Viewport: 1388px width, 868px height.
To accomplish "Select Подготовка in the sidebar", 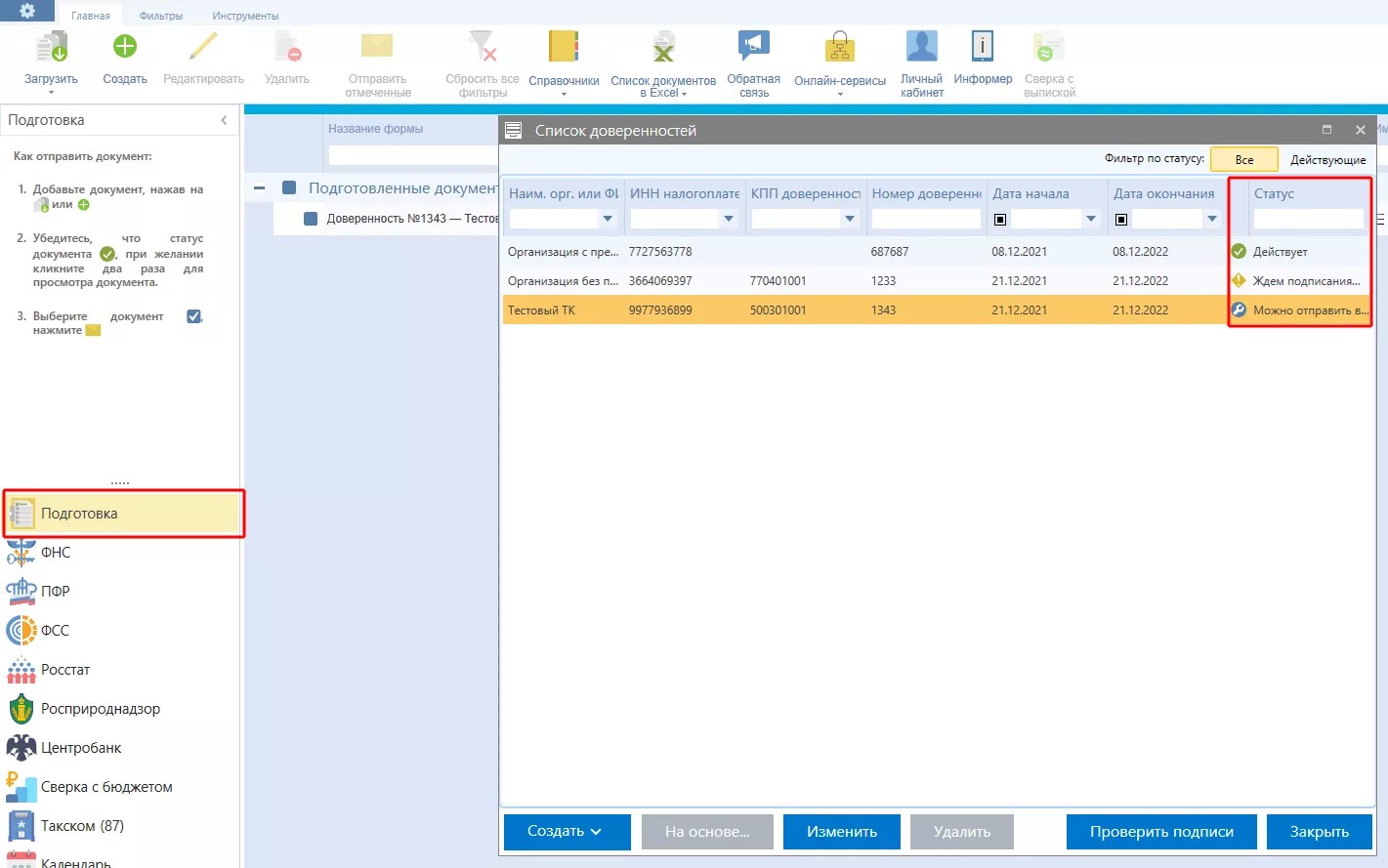I will [123, 514].
